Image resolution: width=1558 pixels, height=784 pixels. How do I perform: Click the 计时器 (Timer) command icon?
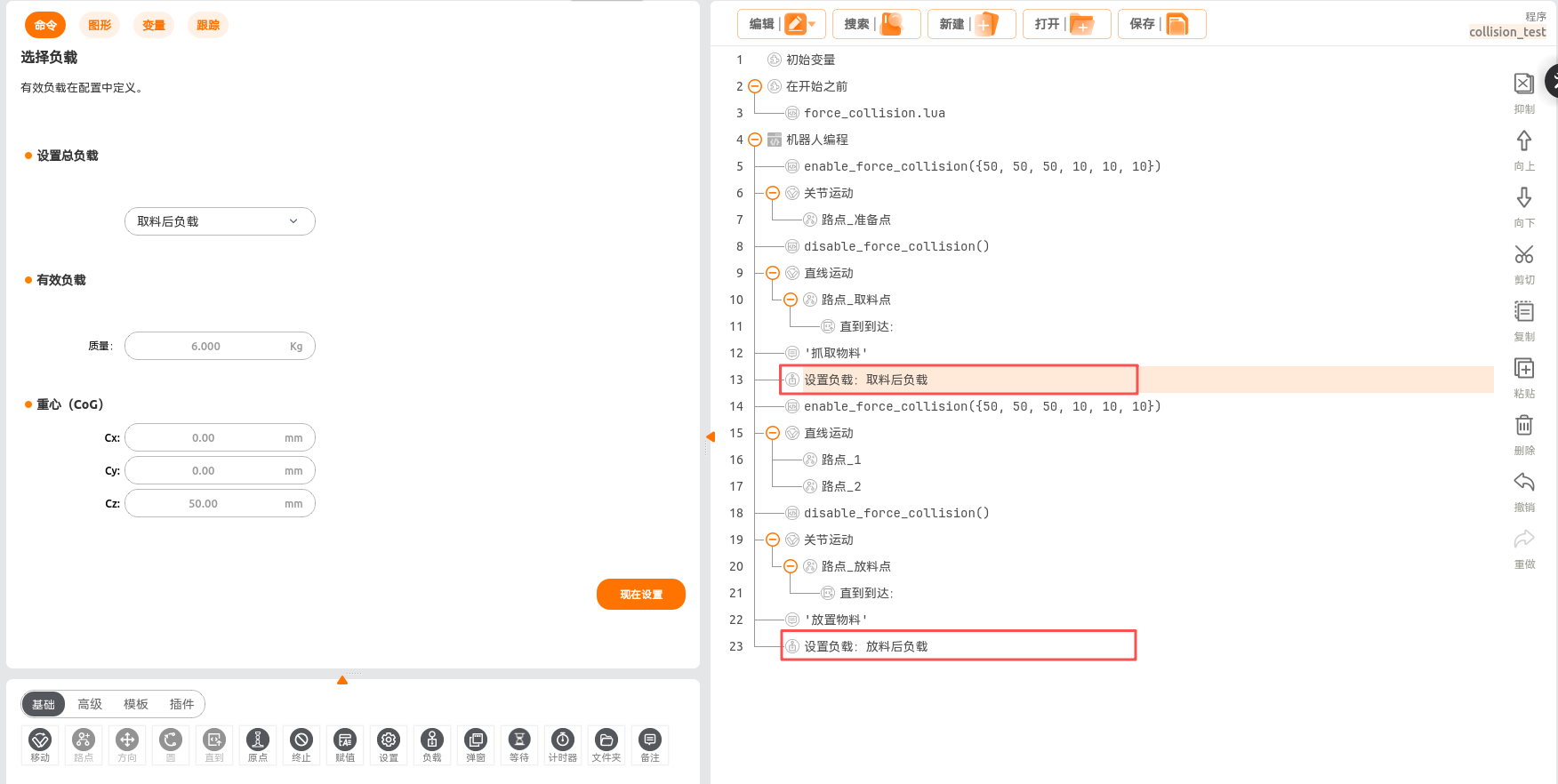pyautogui.click(x=563, y=744)
